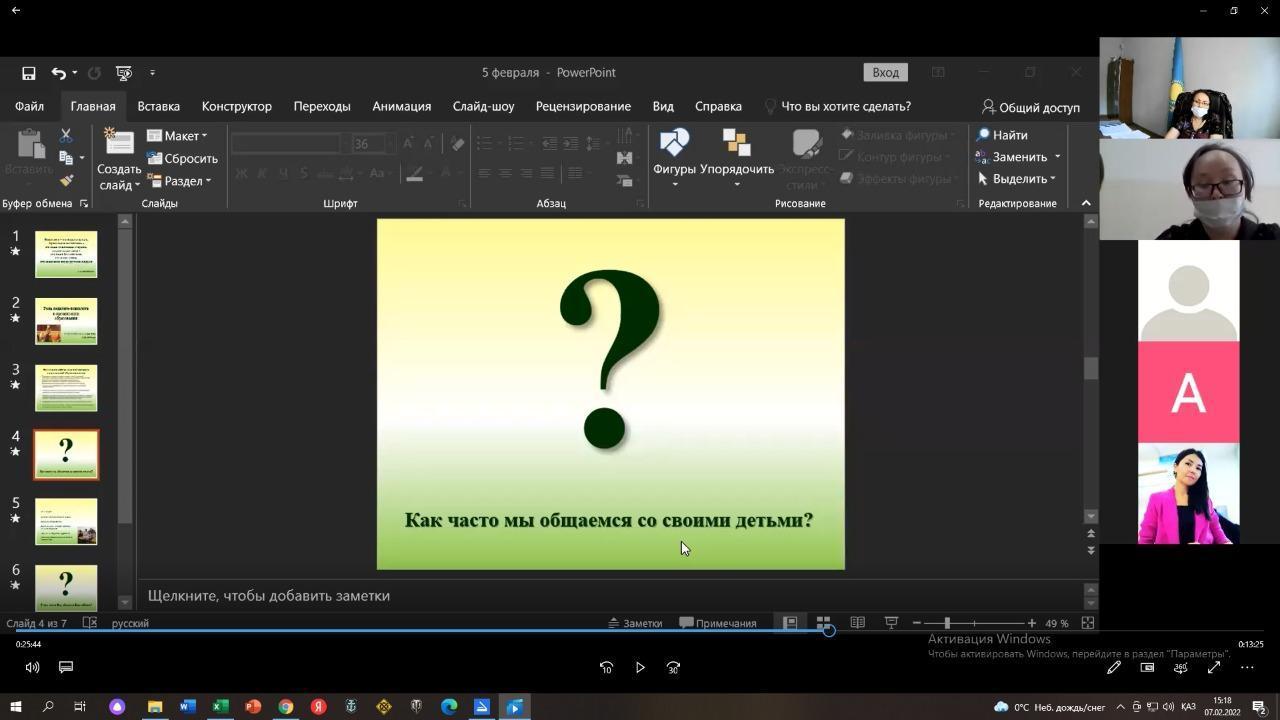Image resolution: width=1280 pixels, height=720 pixels.
Task: Click the fit slide to window icon
Action: coord(1087,623)
